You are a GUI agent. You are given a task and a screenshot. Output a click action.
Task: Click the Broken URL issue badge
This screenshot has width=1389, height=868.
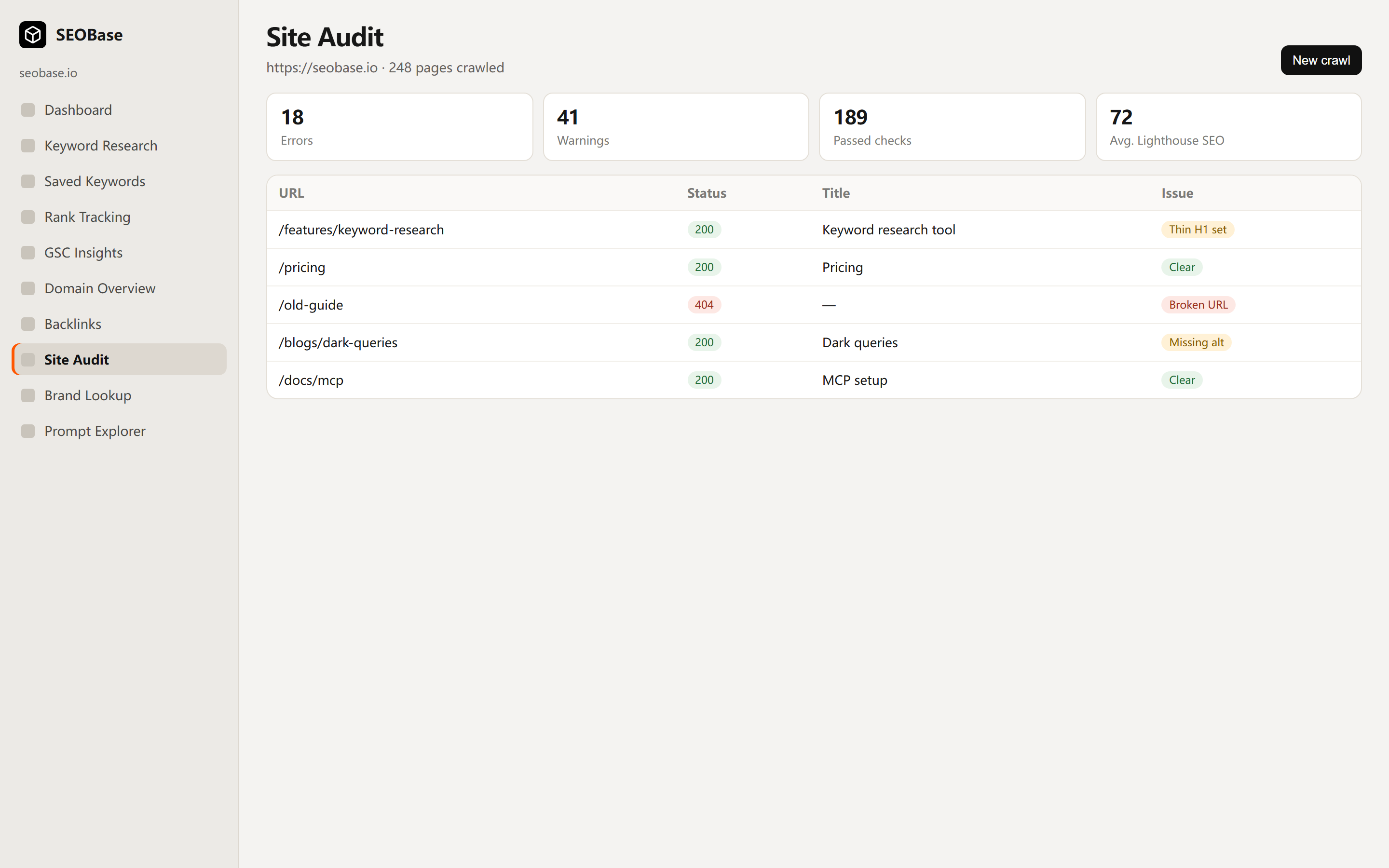tap(1198, 305)
